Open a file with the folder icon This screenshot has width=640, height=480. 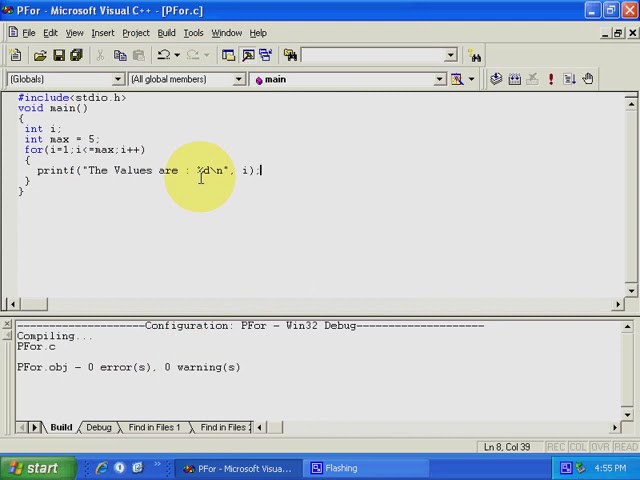(x=40, y=55)
